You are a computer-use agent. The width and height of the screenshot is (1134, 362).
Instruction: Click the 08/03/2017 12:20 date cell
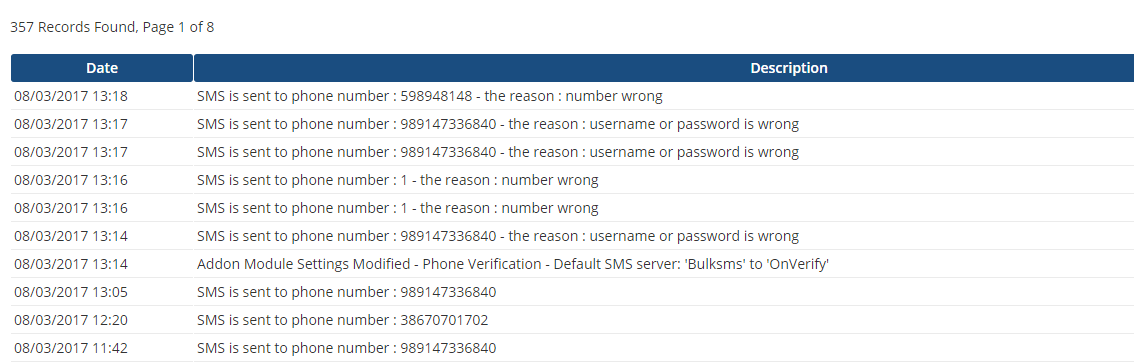click(x=71, y=320)
